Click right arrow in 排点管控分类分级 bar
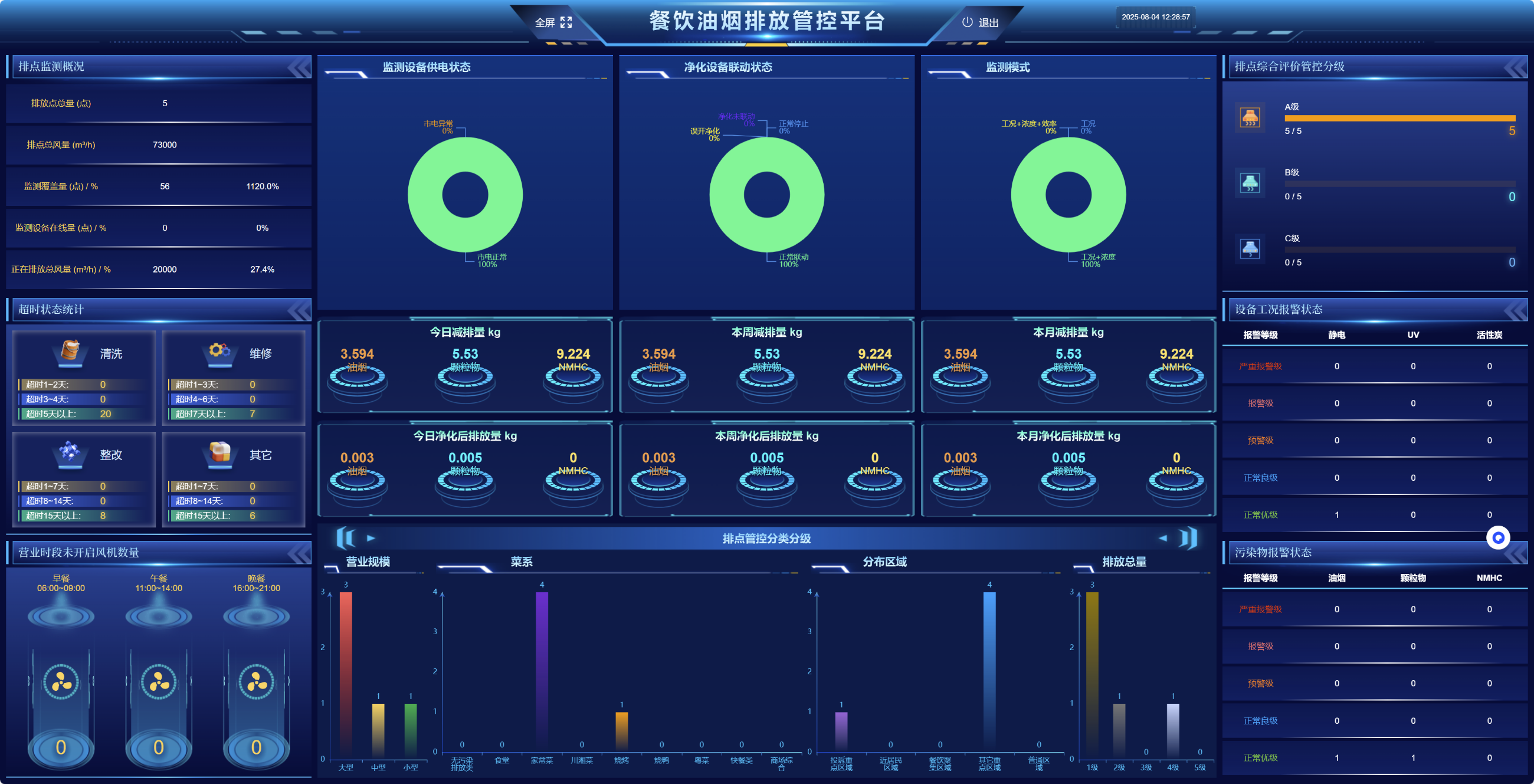This screenshot has height=784, width=1534. (x=1162, y=538)
